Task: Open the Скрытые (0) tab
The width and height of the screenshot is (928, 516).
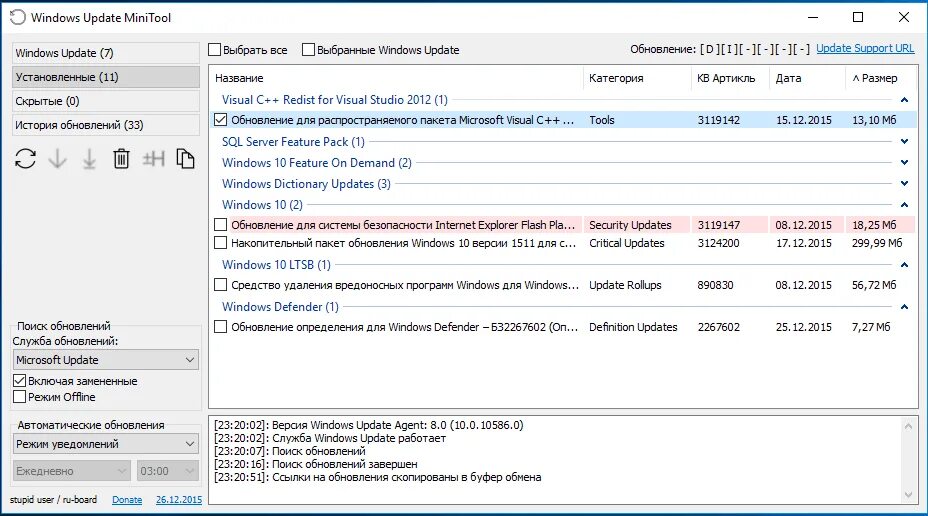Action: (x=105, y=101)
